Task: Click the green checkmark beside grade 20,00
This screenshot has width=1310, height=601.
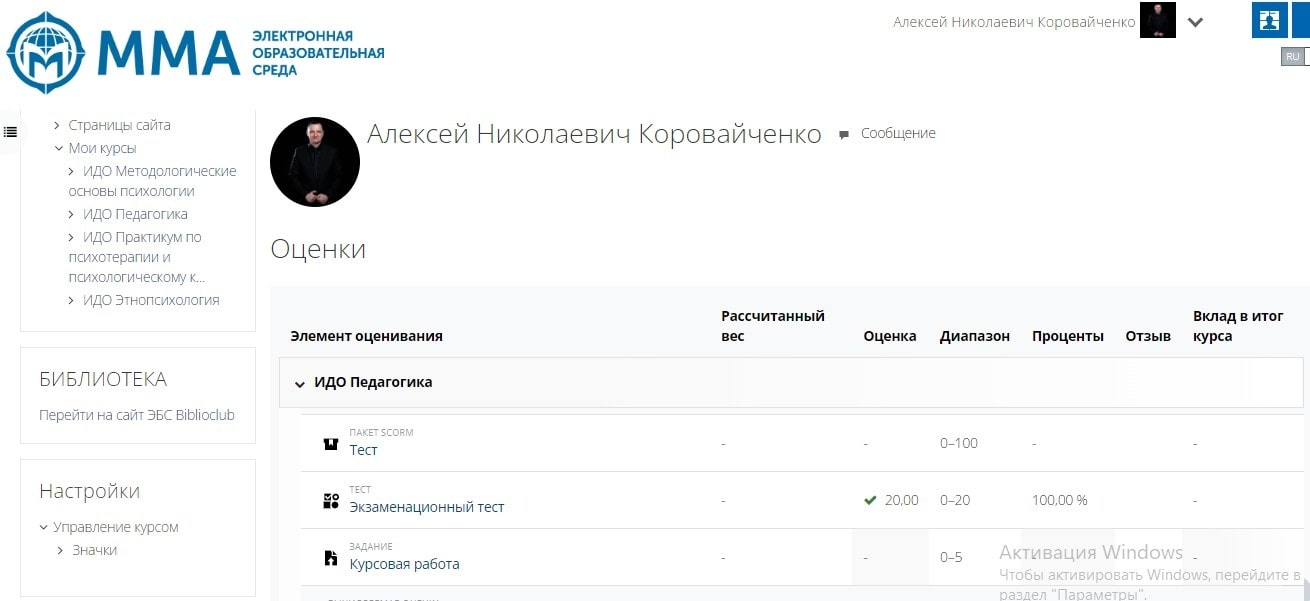Action: (x=869, y=500)
